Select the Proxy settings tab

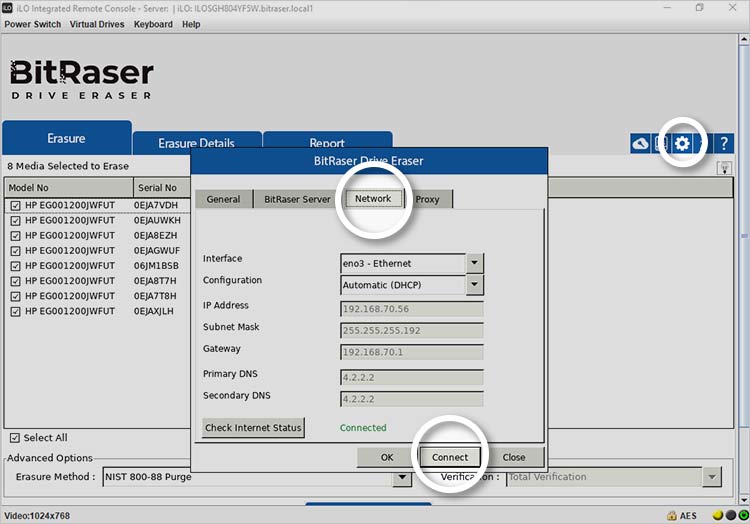click(428, 199)
